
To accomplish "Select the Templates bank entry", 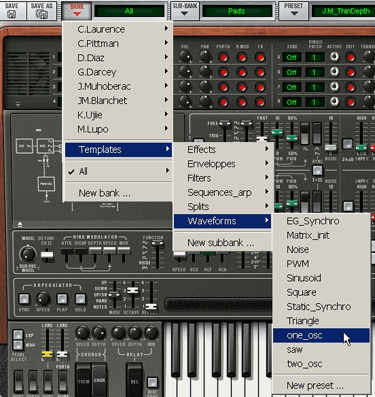I will [118, 150].
